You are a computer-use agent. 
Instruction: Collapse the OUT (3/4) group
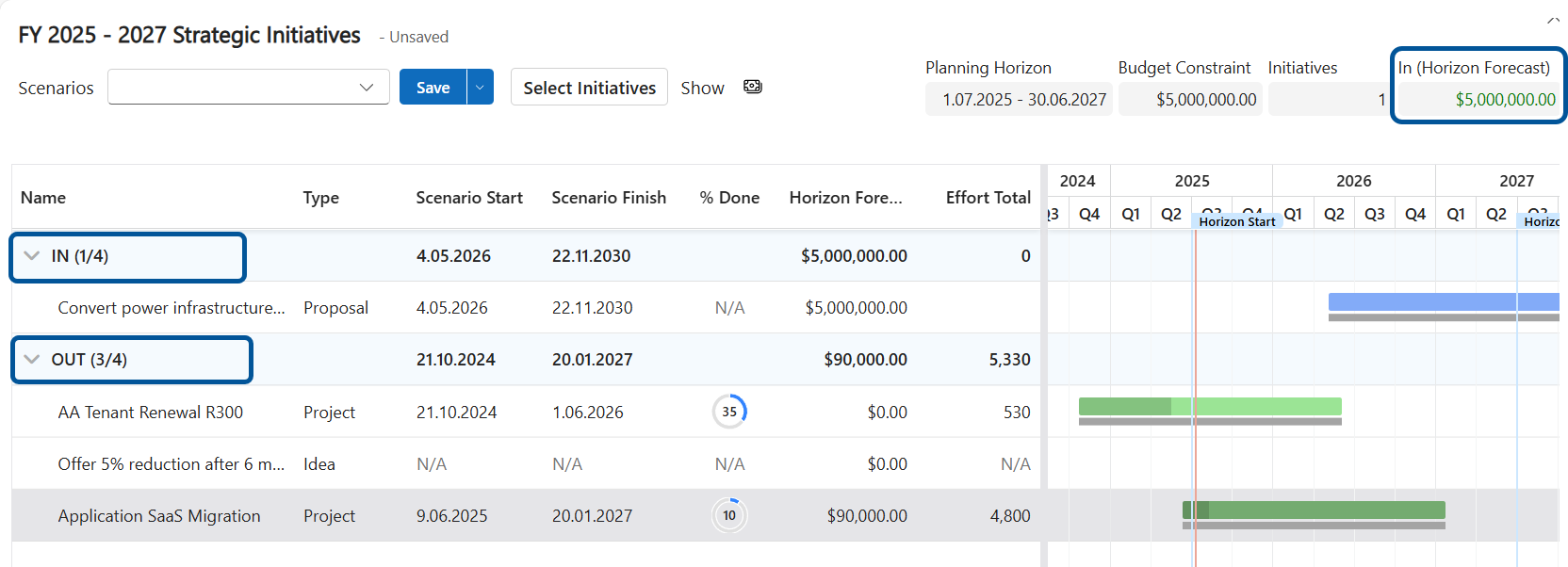pyautogui.click(x=32, y=360)
